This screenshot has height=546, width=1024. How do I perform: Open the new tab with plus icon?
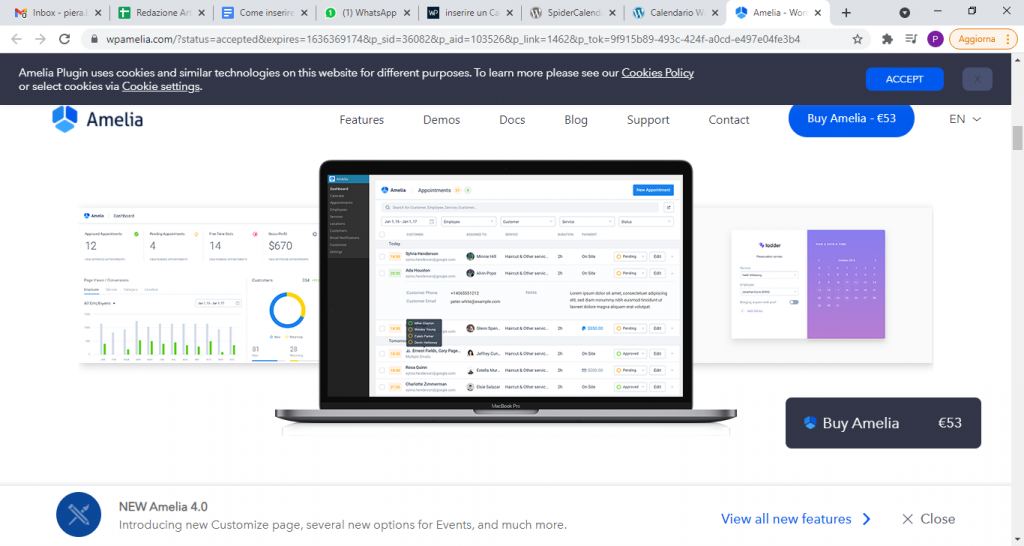(x=846, y=12)
